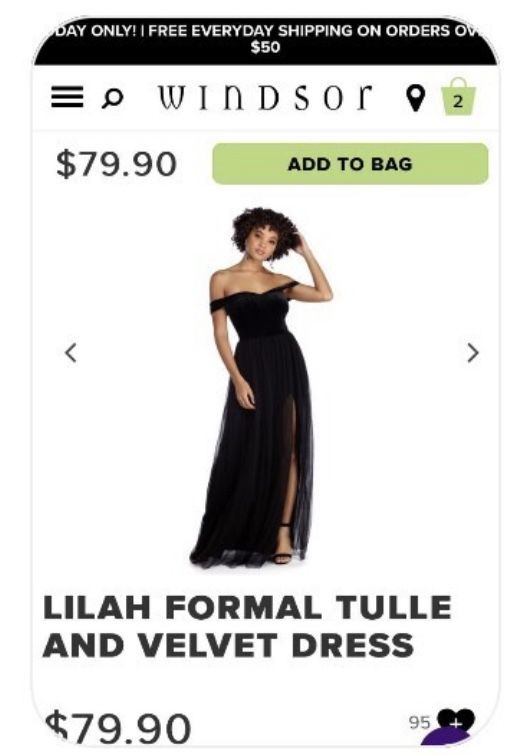The height and width of the screenshot is (755, 529).
Task: Open the store locator pin icon
Action: point(416,98)
